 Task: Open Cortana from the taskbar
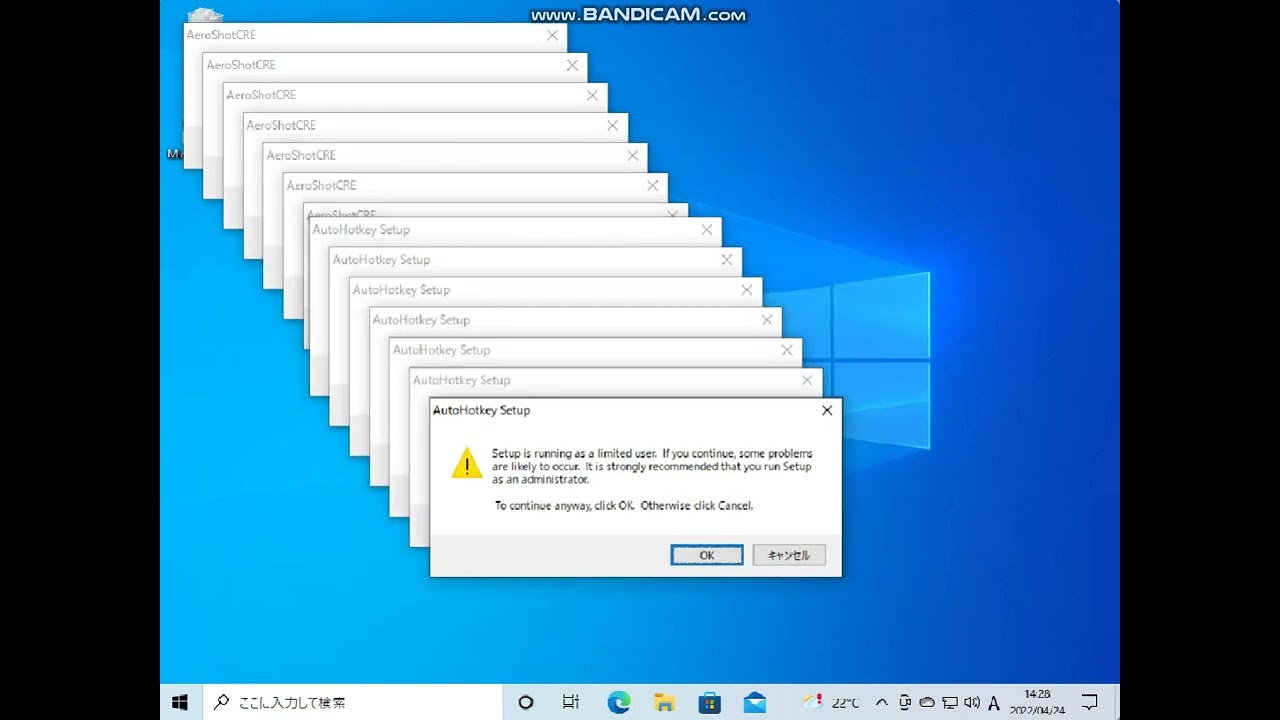(526, 702)
